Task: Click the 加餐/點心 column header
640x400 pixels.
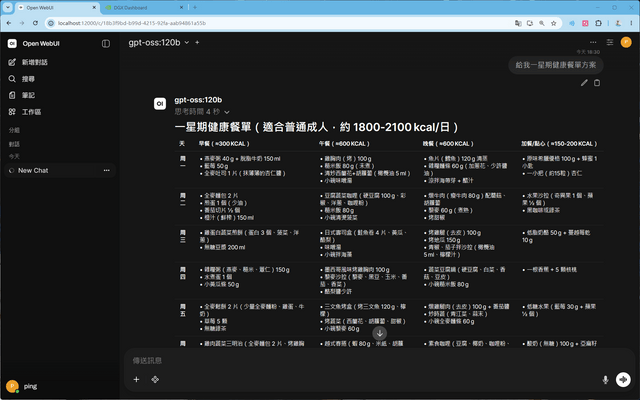Action: coord(559,144)
